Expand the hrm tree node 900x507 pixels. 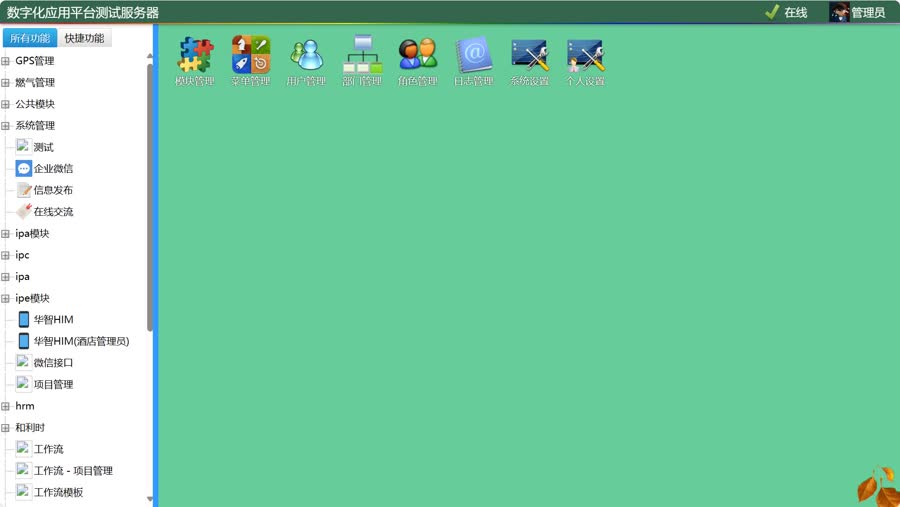pos(6,407)
